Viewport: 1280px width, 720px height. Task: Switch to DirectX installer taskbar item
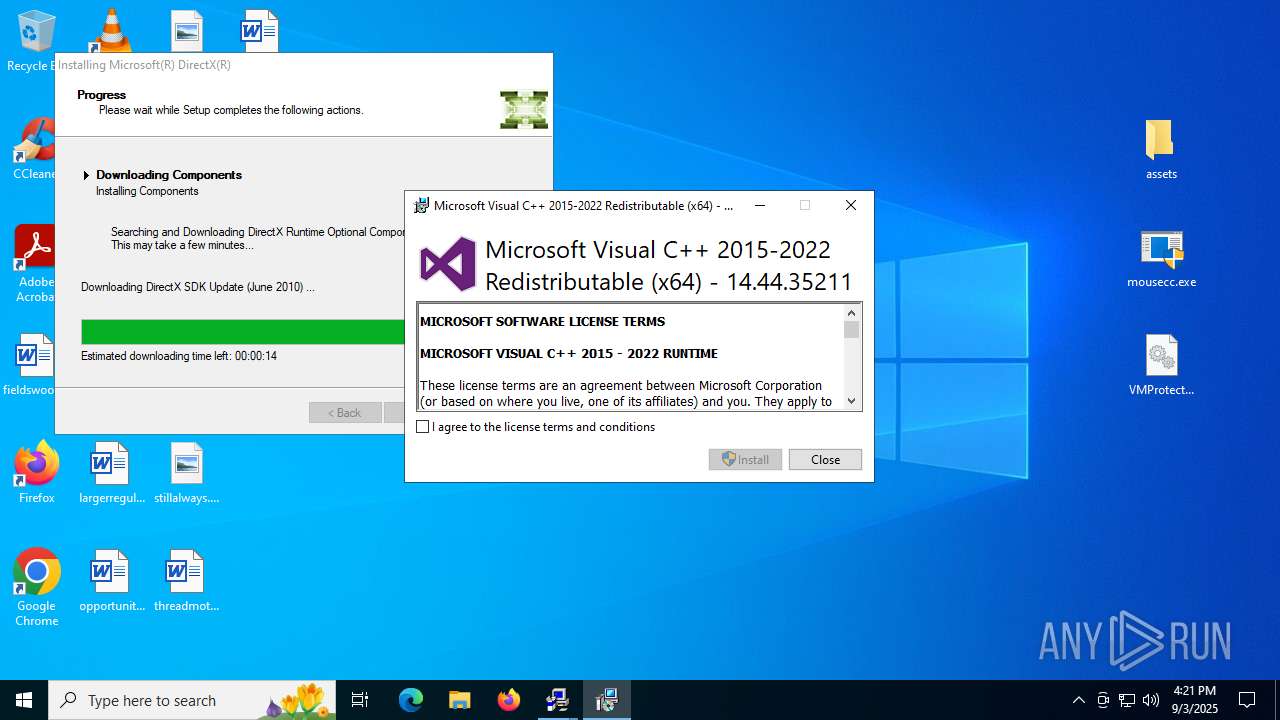(x=558, y=700)
